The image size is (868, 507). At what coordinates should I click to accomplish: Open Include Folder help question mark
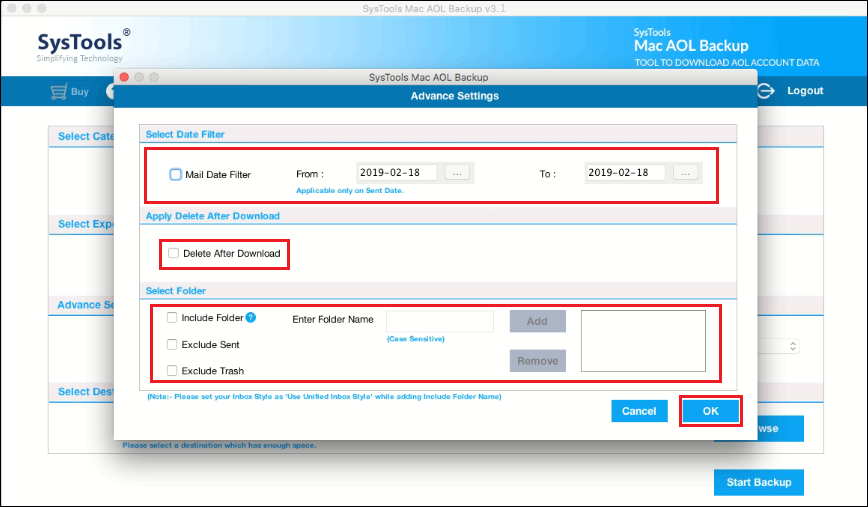pyautogui.click(x=251, y=317)
